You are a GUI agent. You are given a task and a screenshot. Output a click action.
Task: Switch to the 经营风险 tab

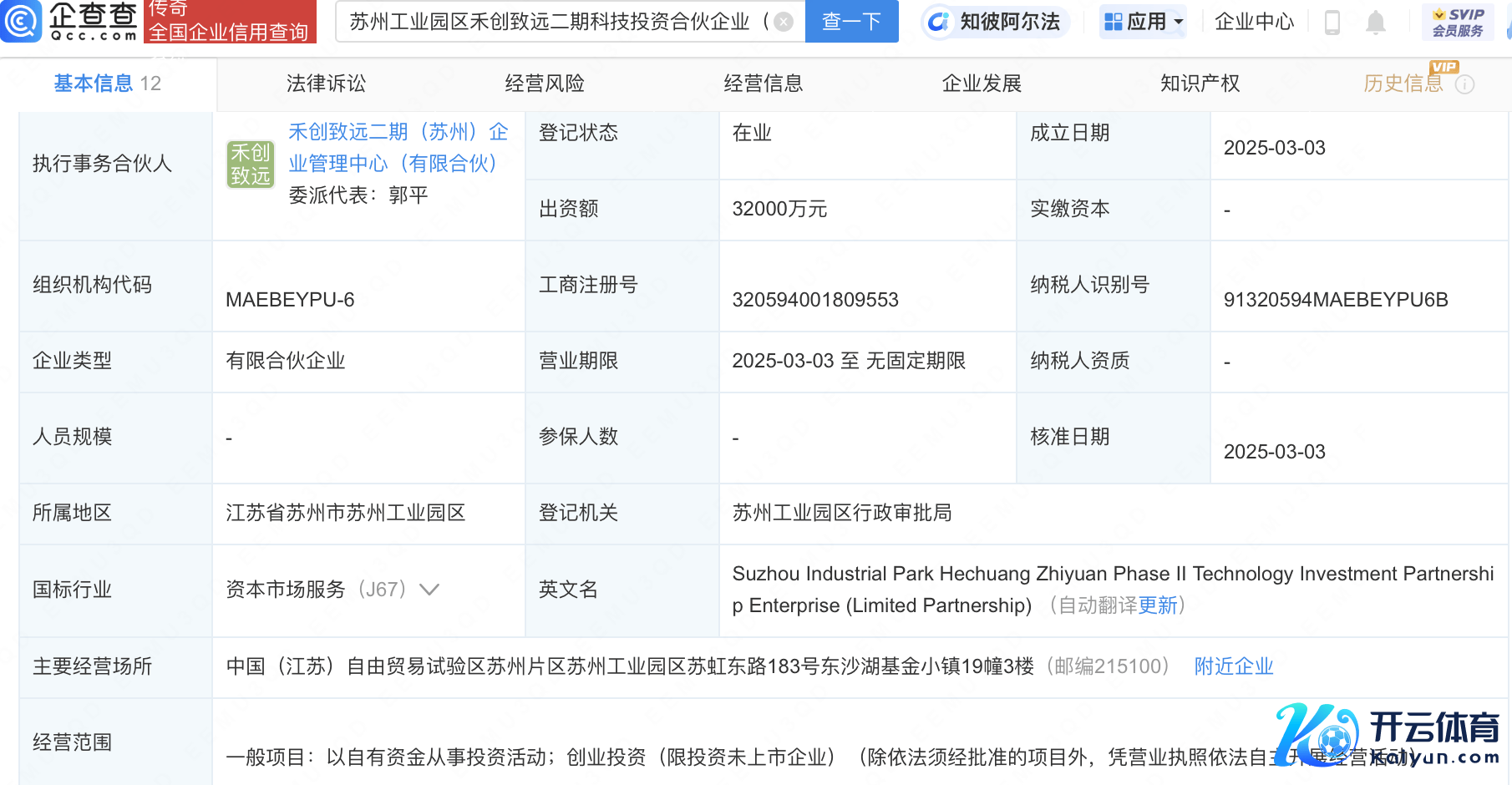point(545,84)
